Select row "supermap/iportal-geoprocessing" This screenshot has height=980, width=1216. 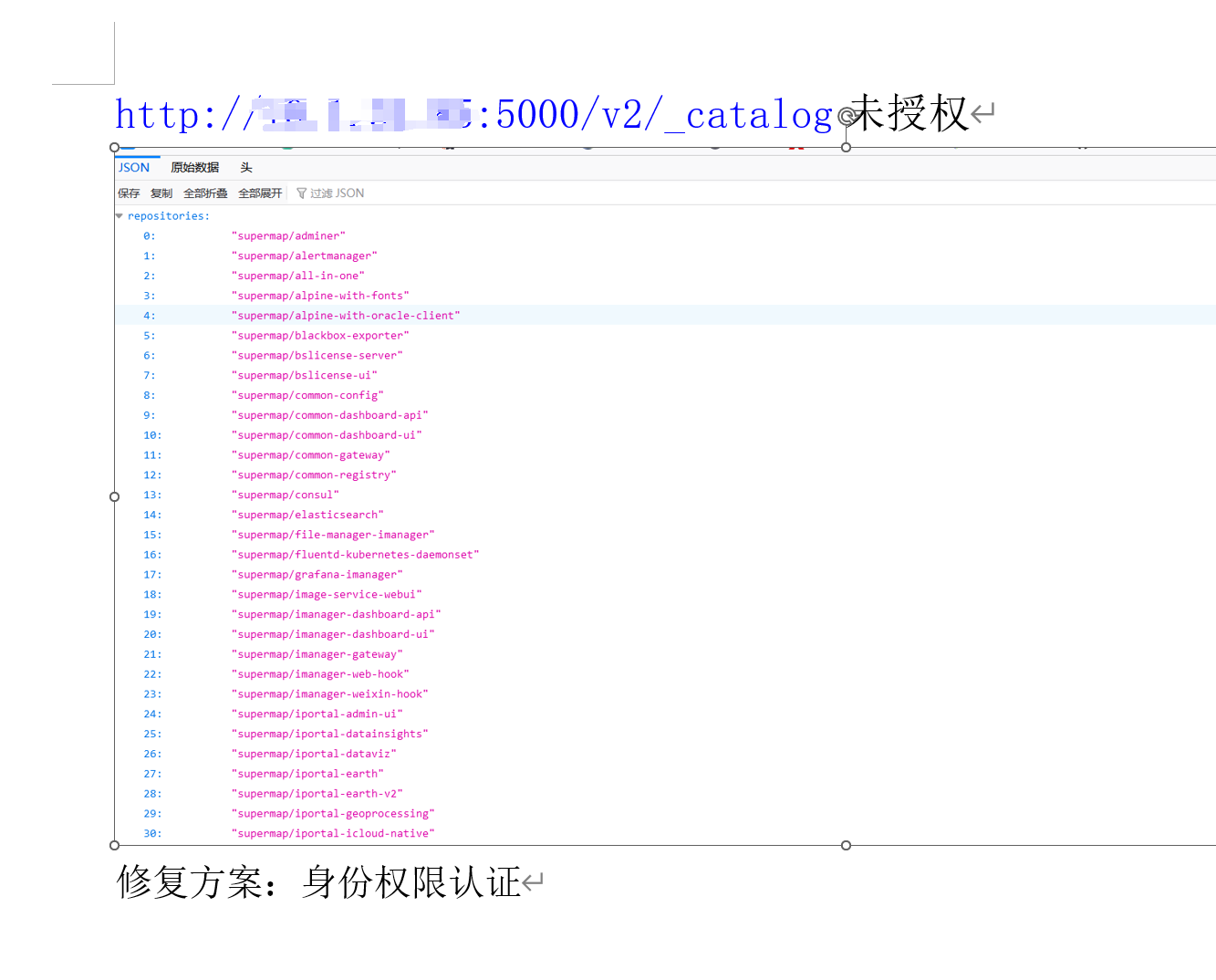pyautogui.click(x=665, y=814)
